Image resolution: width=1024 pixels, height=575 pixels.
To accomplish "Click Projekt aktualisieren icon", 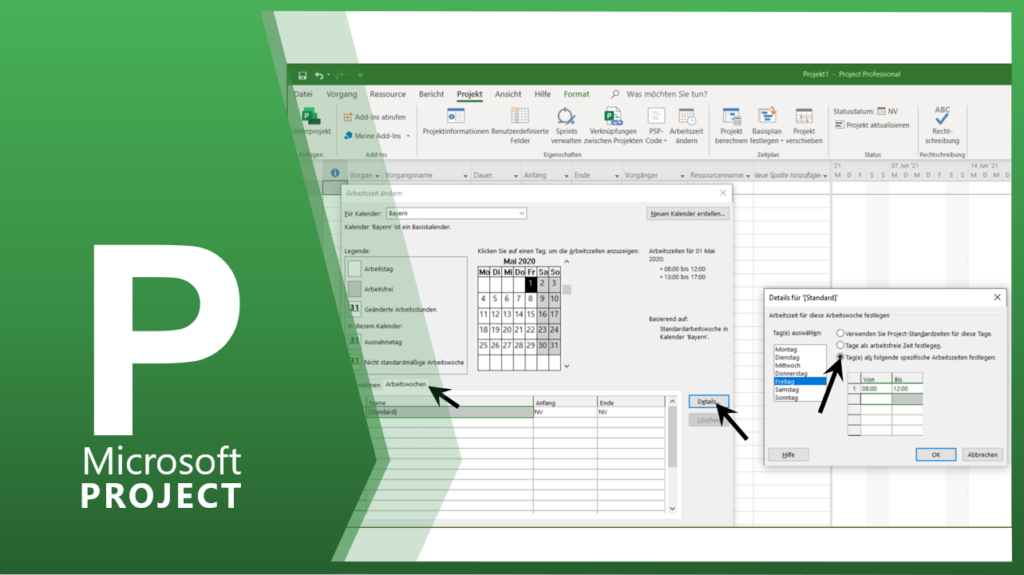I will pyautogui.click(x=839, y=125).
